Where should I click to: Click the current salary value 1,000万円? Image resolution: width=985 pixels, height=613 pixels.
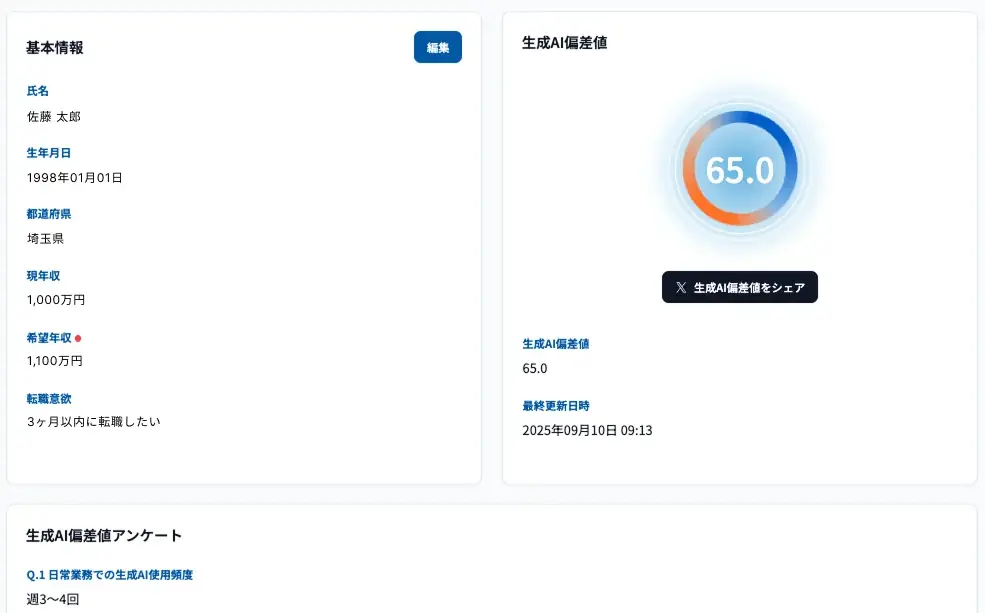55,299
